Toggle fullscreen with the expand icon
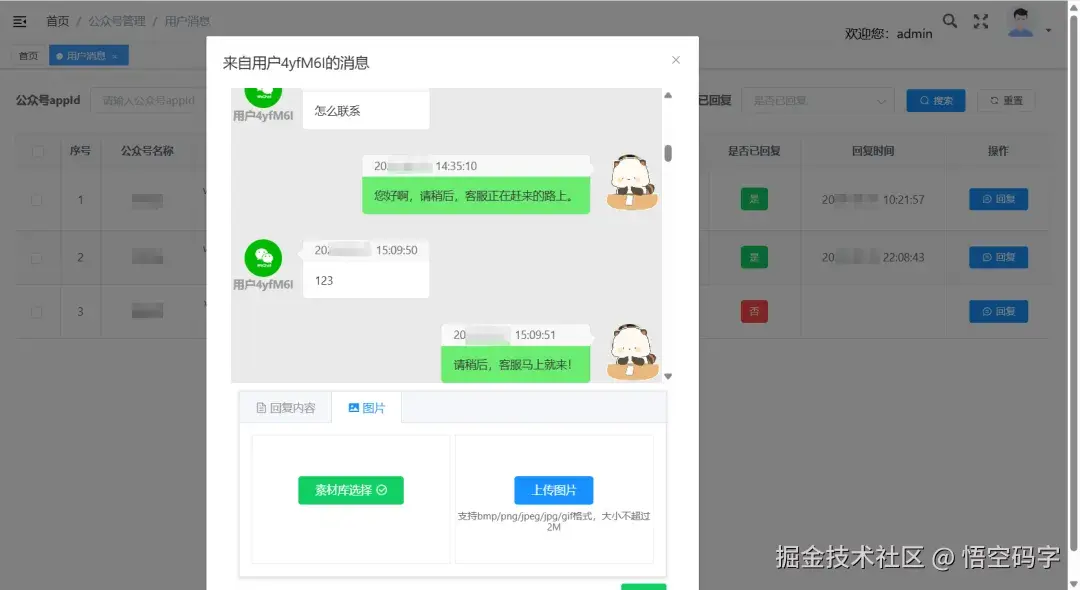This screenshot has height=590, width=1080. [981, 20]
